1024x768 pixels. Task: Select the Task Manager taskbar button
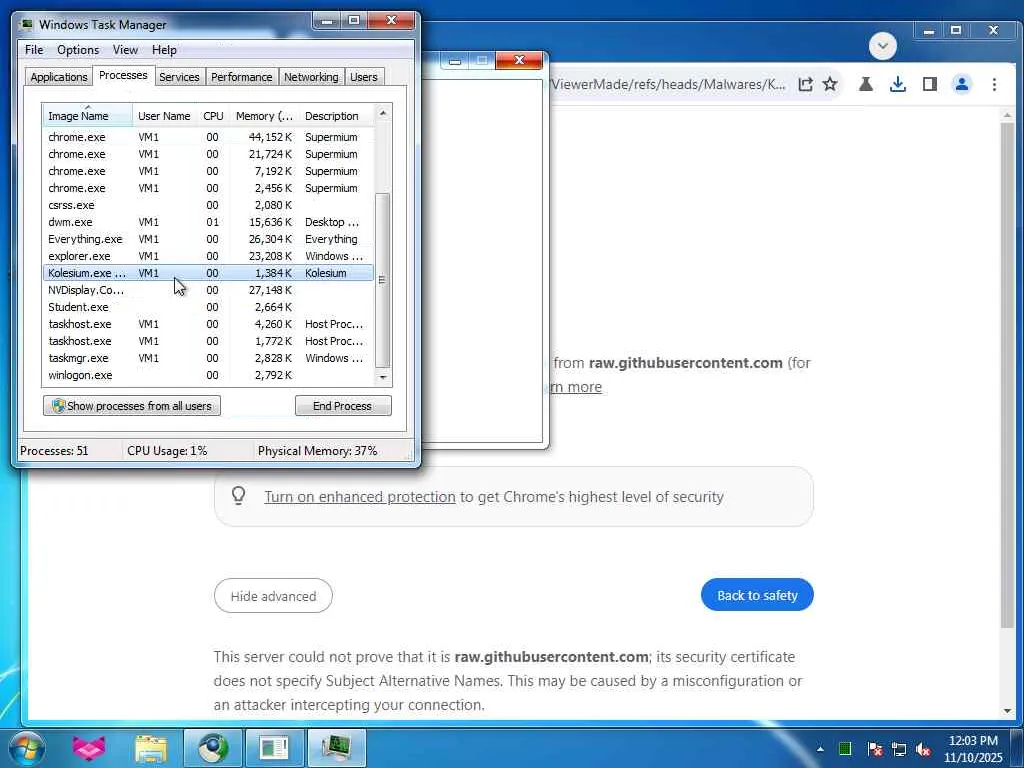point(336,748)
